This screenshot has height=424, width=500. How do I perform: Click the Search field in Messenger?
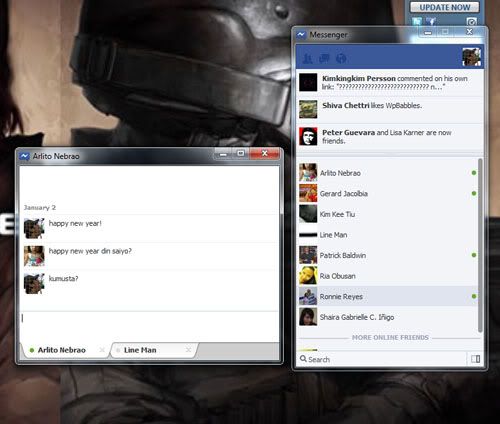pyautogui.click(x=382, y=359)
